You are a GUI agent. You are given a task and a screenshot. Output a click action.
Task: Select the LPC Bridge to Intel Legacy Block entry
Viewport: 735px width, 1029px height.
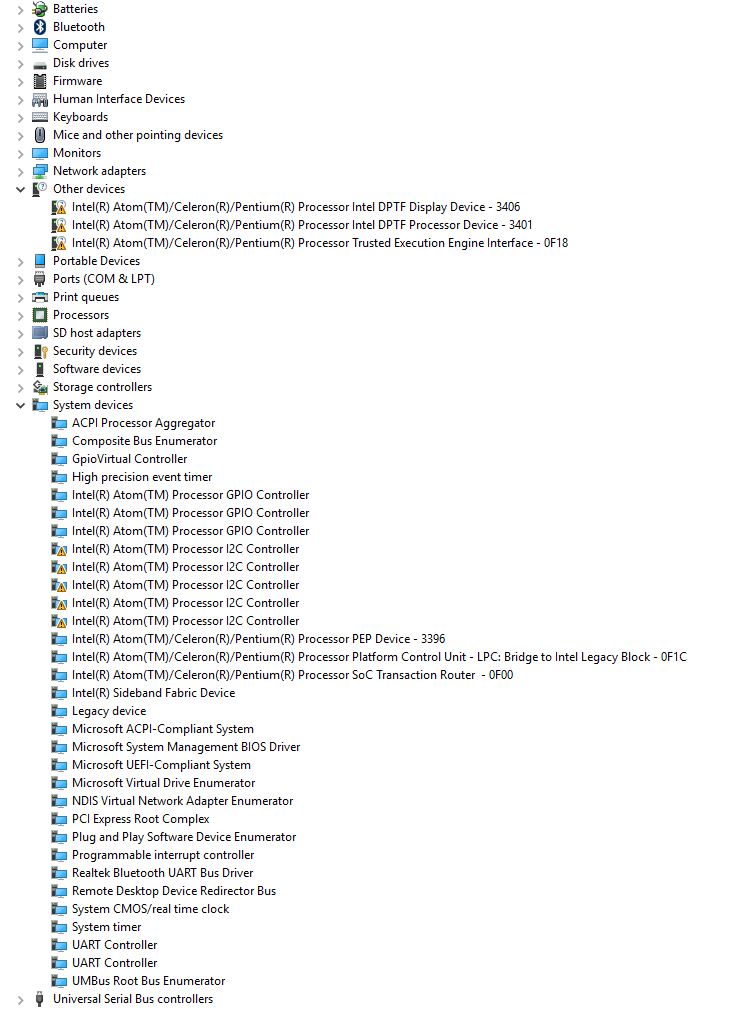pos(379,657)
